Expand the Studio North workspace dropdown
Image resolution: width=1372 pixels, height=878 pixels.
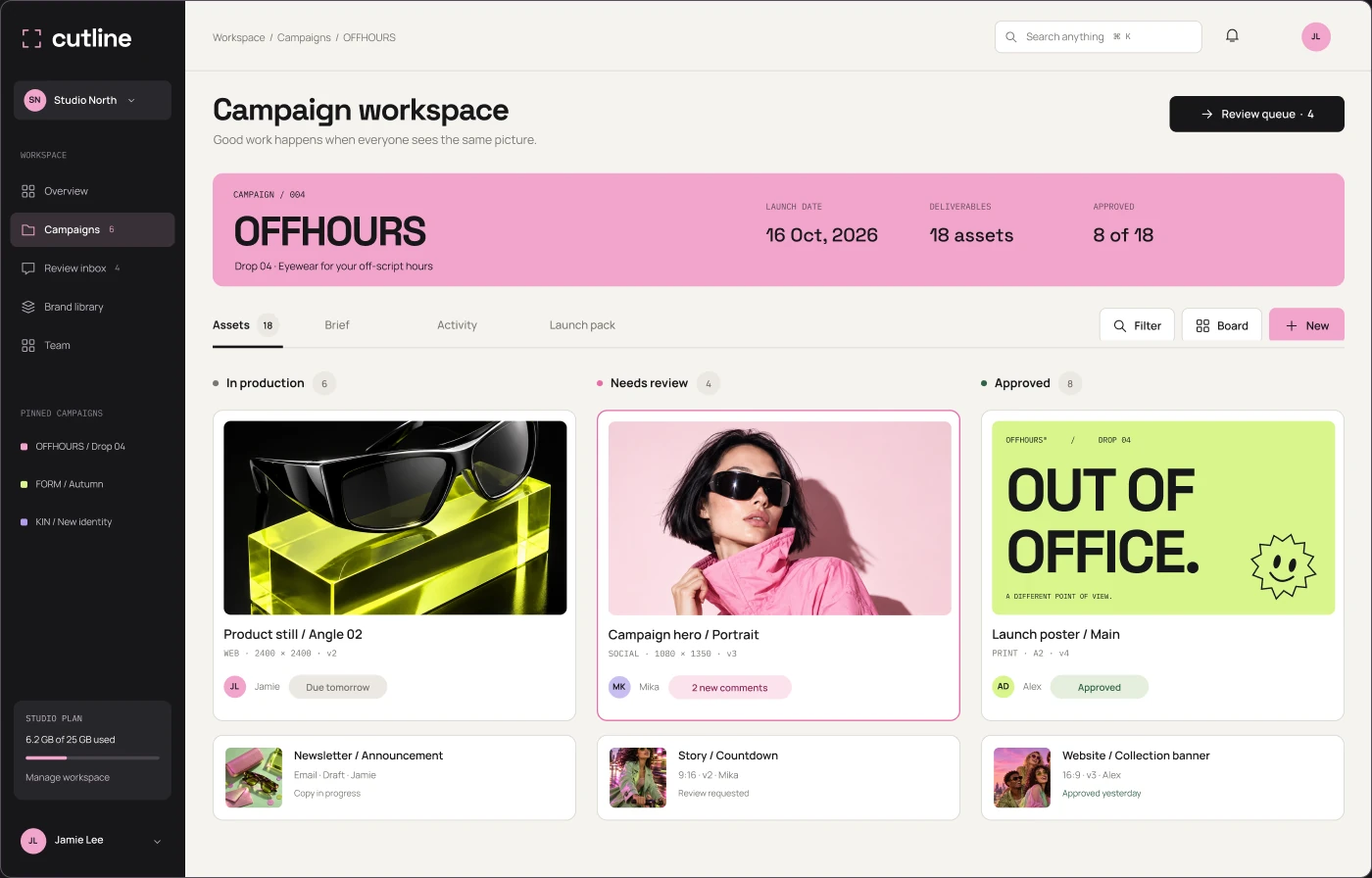pyautogui.click(x=92, y=100)
